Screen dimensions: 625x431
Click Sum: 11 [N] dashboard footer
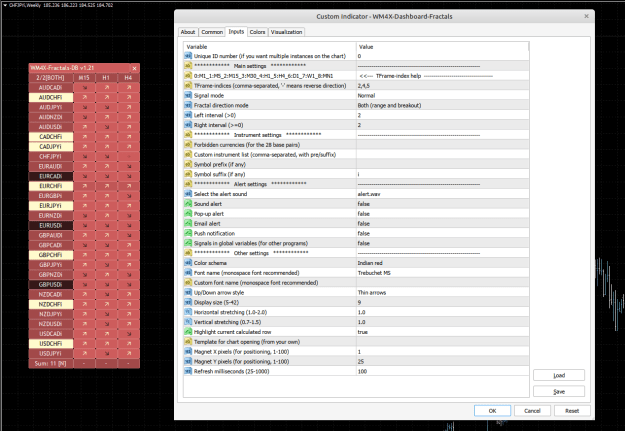51,363
